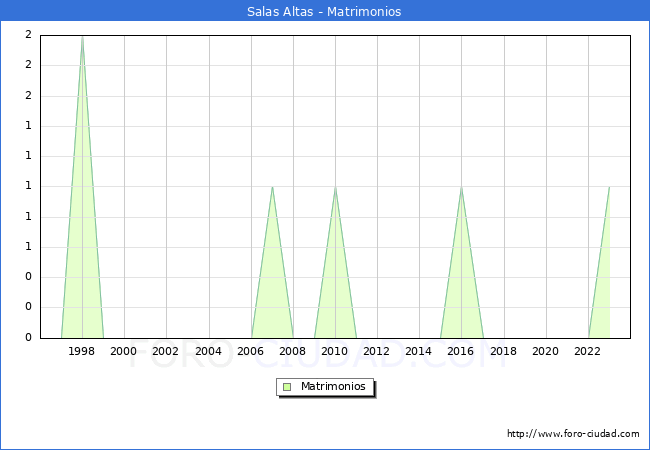This screenshot has height=450, width=650.
Task: Click the 2008 x-axis label
Action: (293, 351)
